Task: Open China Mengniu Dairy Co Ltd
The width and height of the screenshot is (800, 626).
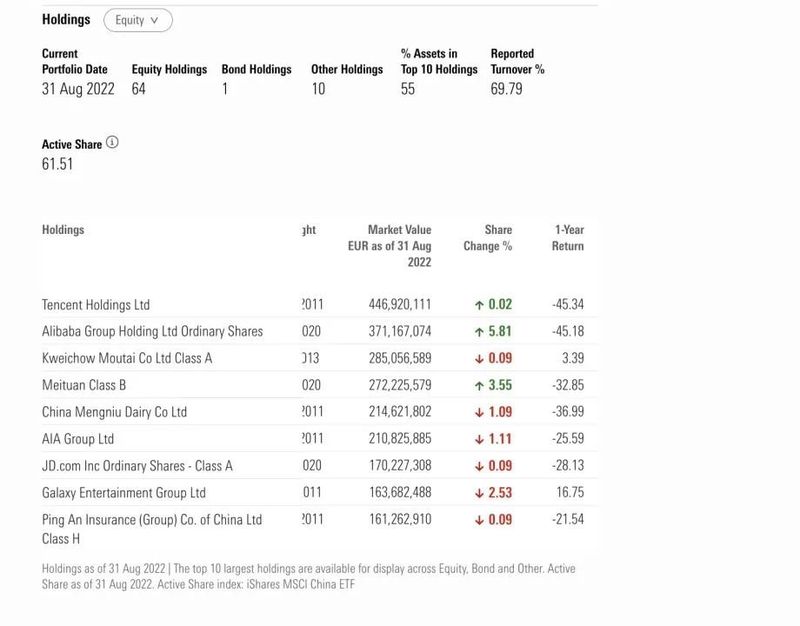Action: 114,412
